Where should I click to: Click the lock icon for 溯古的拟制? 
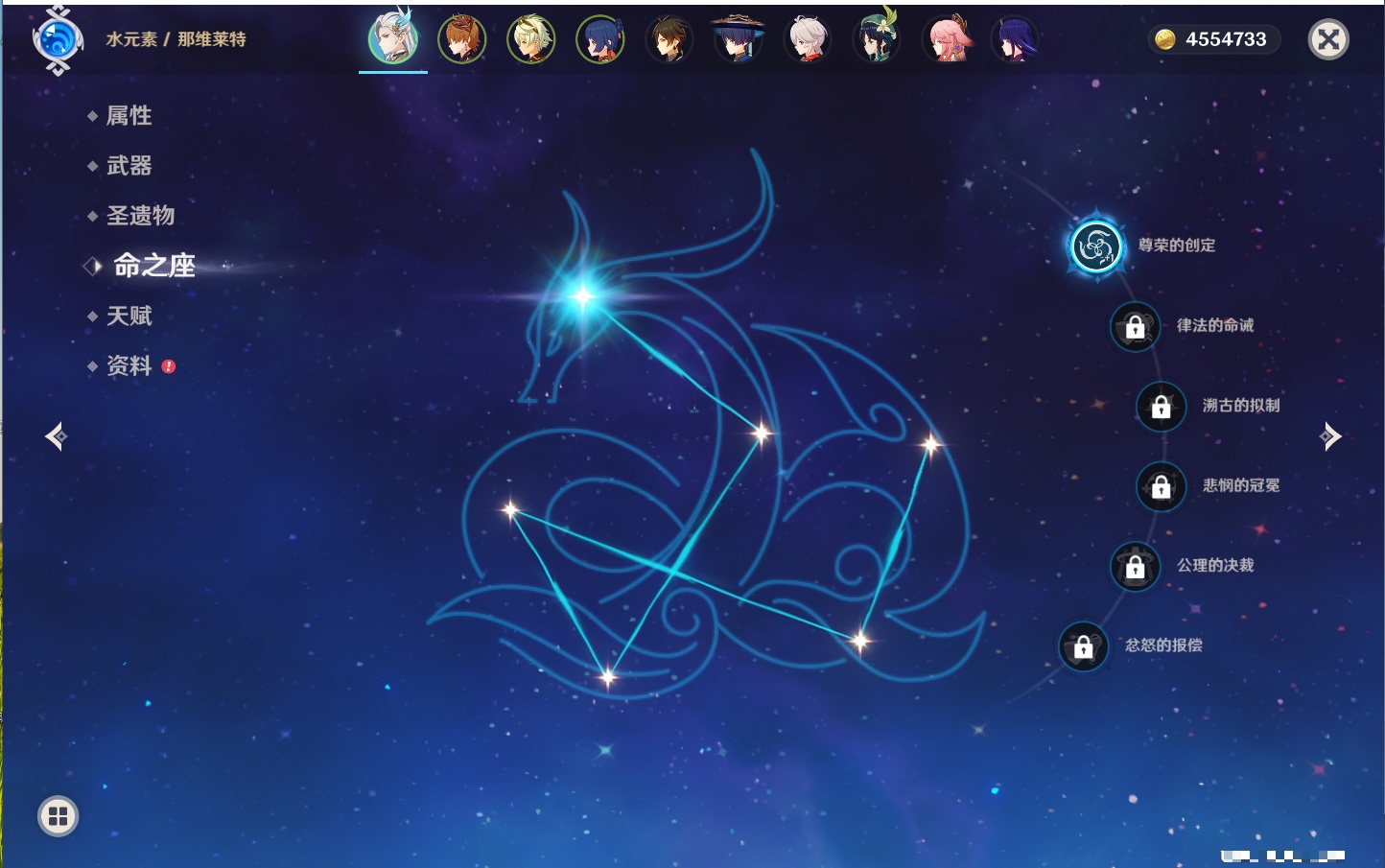(1161, 407)
